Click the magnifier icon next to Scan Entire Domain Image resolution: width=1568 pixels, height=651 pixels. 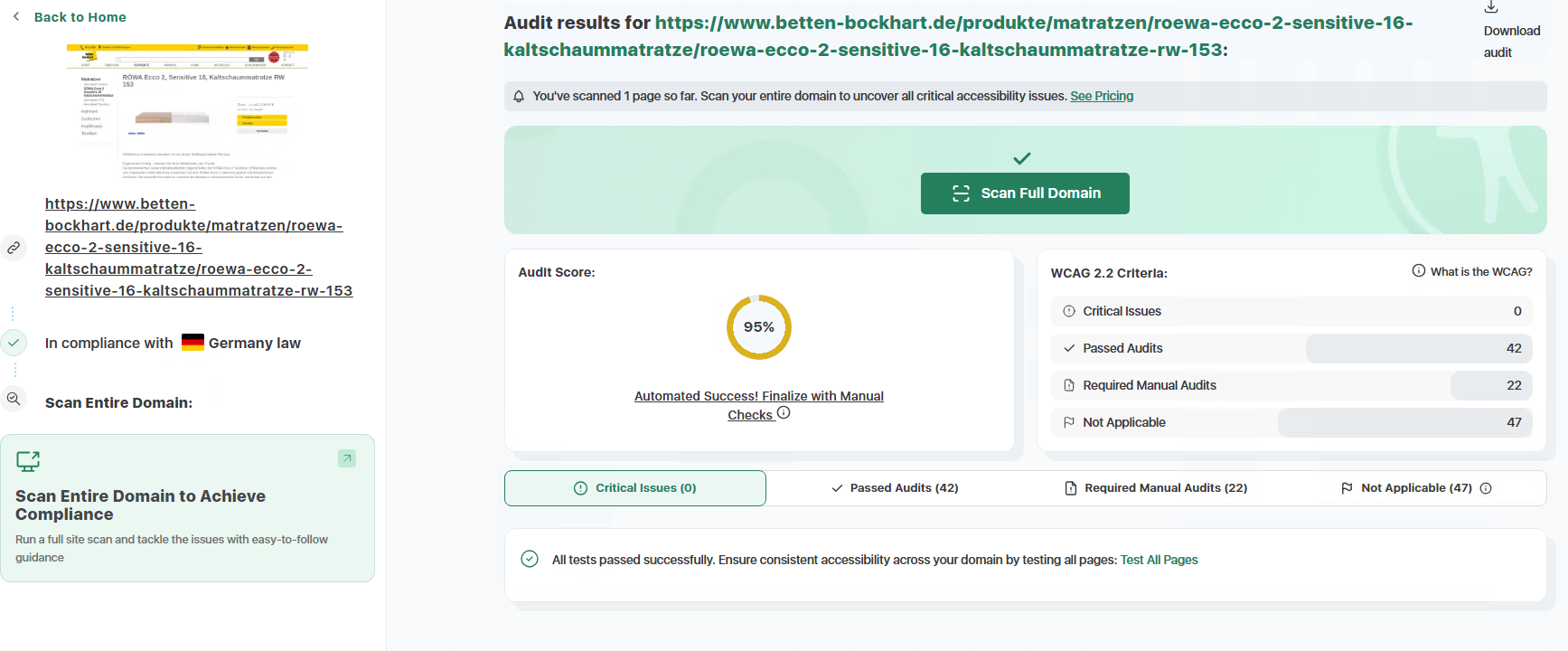[x=14, y=399]
